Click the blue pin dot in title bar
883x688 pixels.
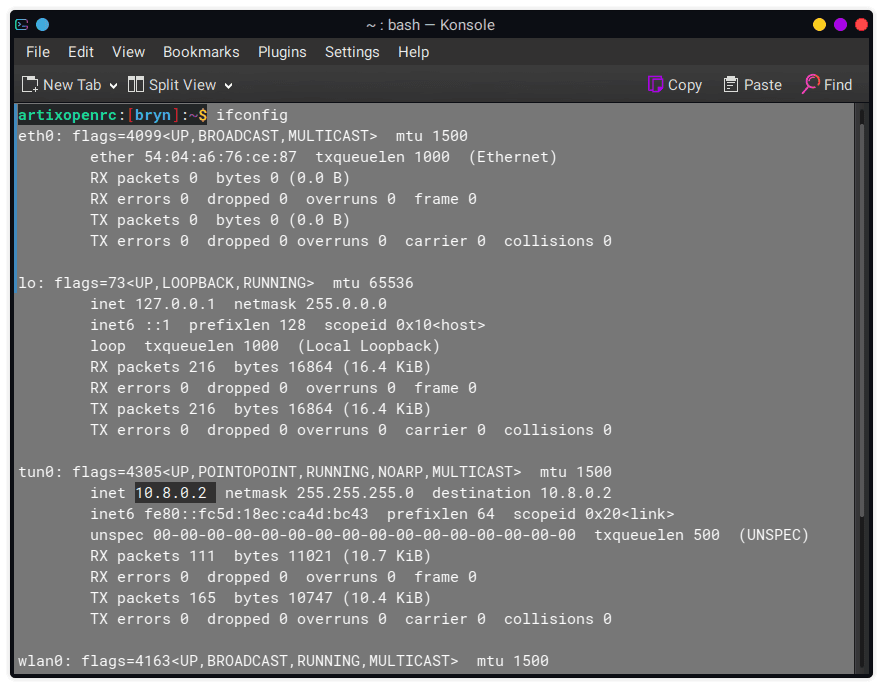[x=42, y=25]
